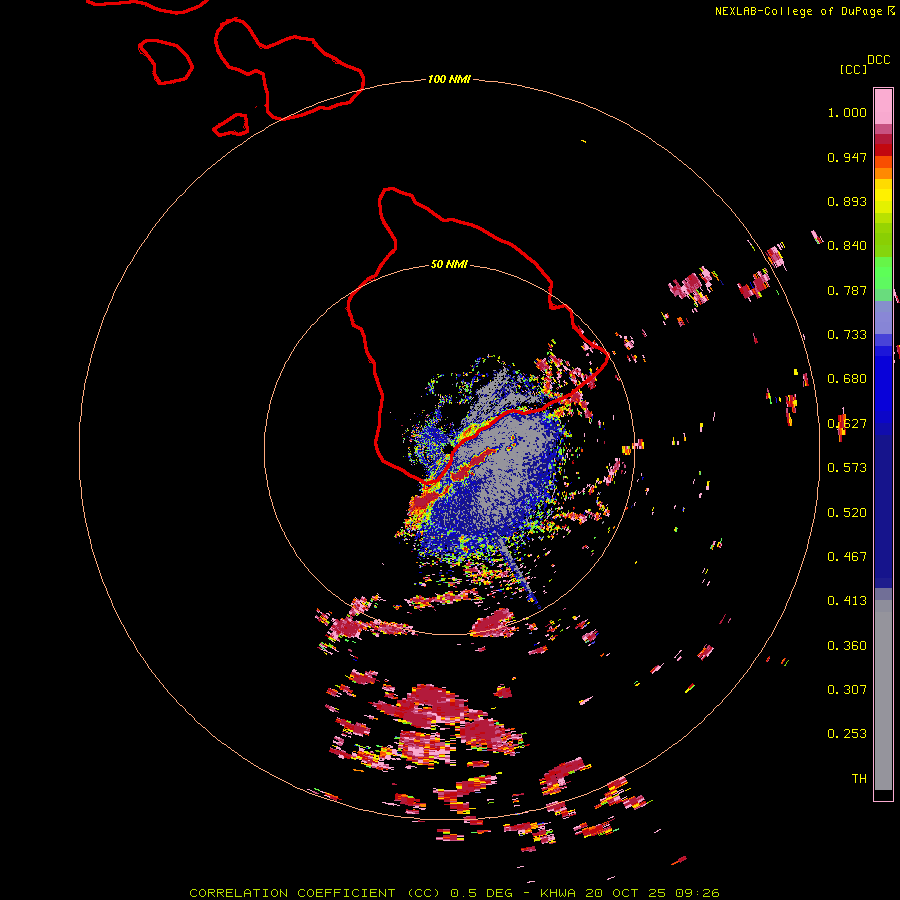The height and width of the screenshot is (900, 900).
Task: Click the [CC] units label
Action: click(x=853, y=69)
